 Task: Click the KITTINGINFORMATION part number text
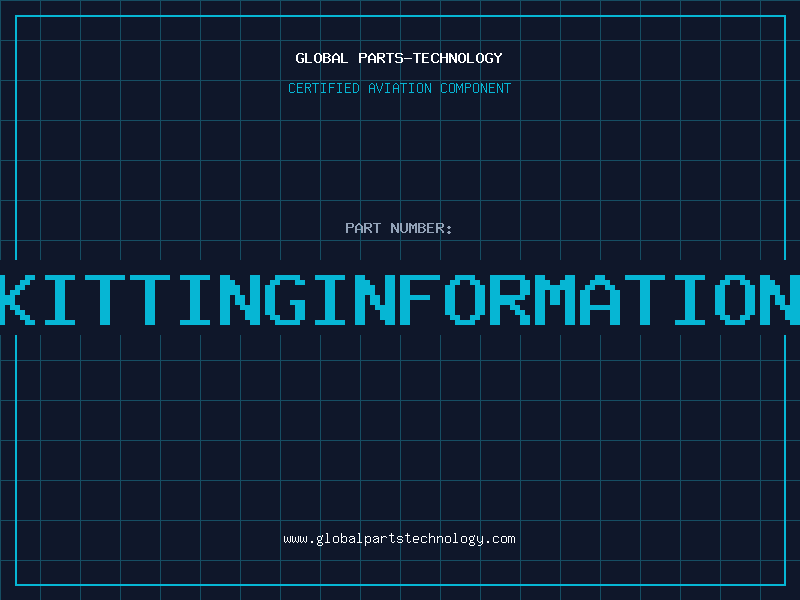pos(400,300)
